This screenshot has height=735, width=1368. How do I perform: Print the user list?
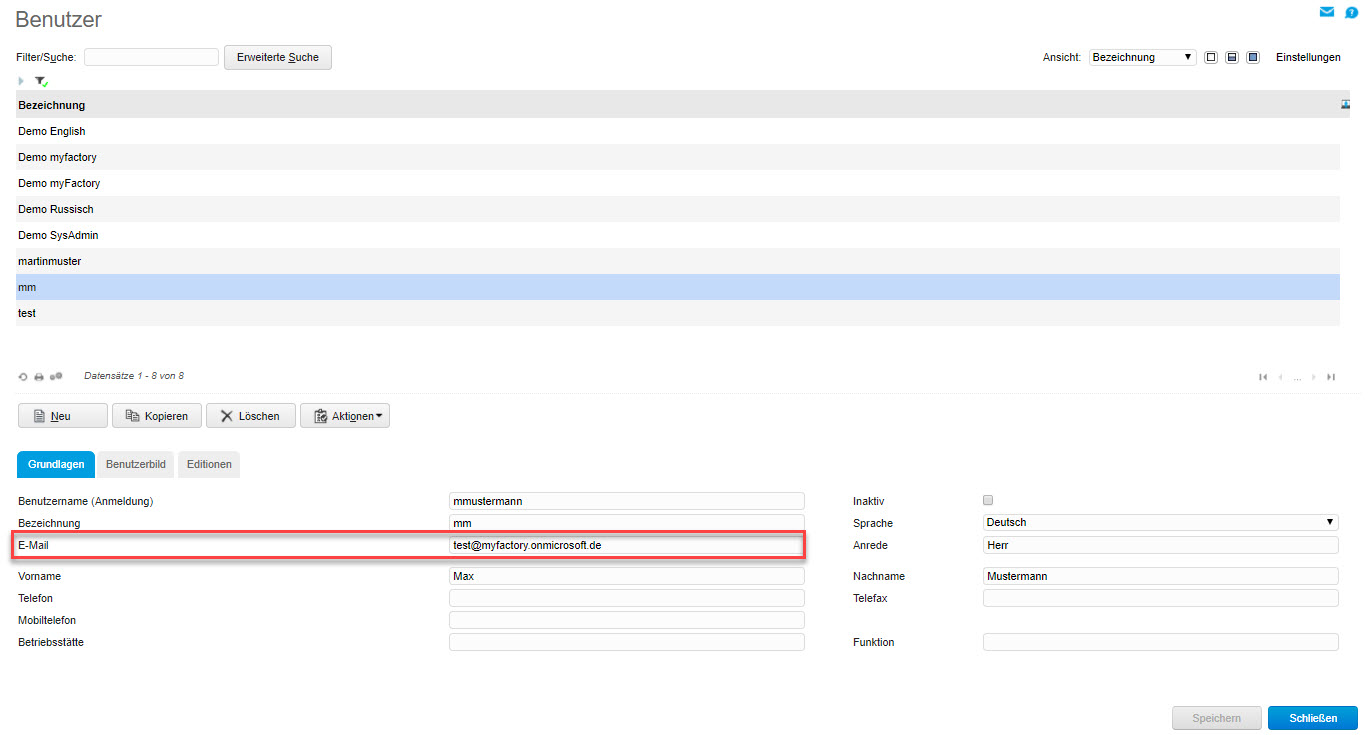pyautogui.click(x=39, y=377)
